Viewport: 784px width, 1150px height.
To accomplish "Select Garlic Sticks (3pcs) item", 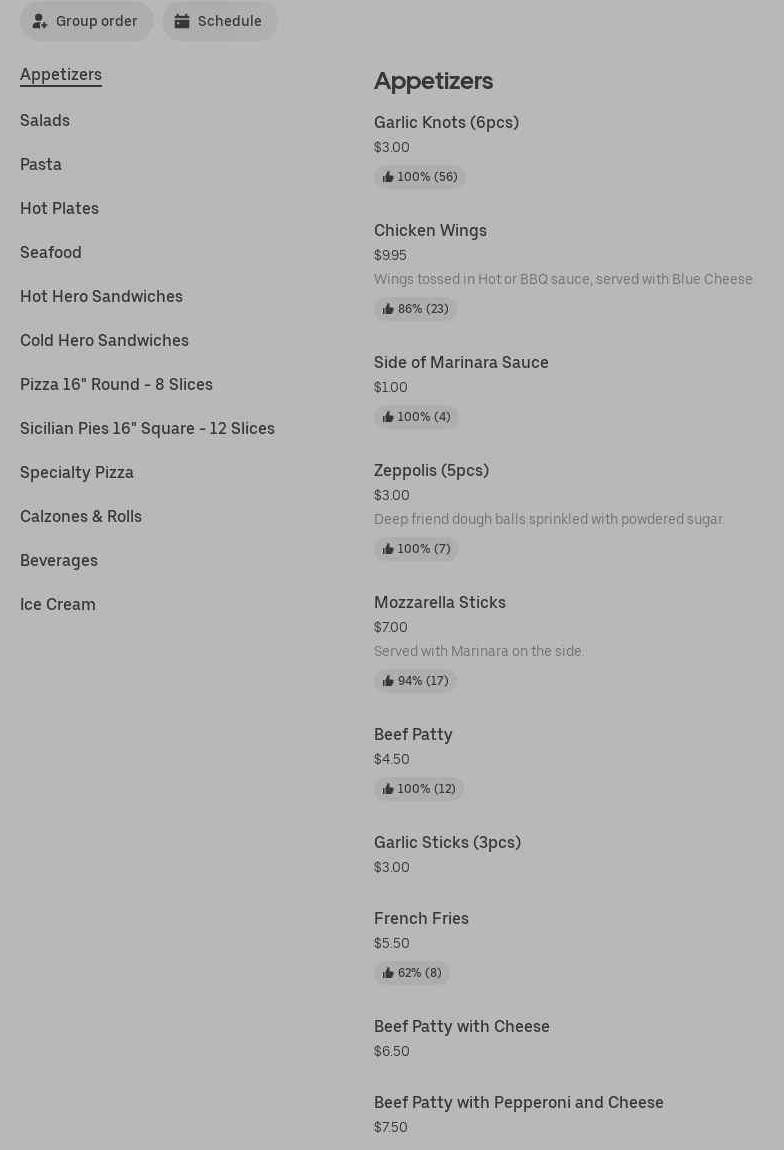I will (447, 842).
